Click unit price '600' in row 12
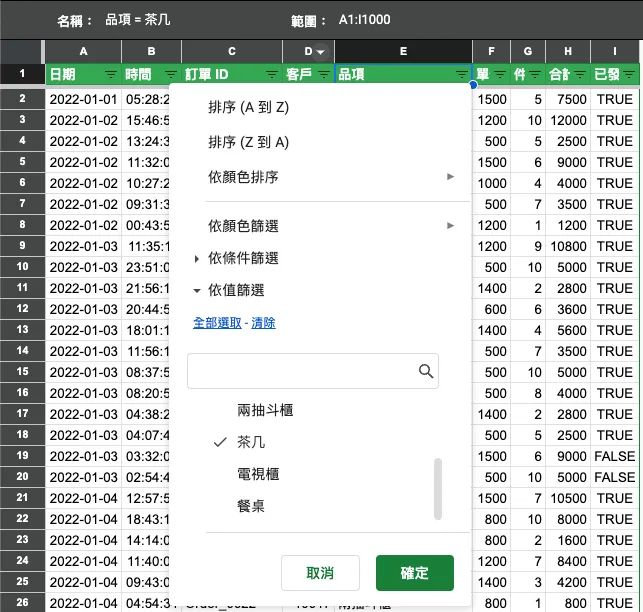 tap(491, 309)
